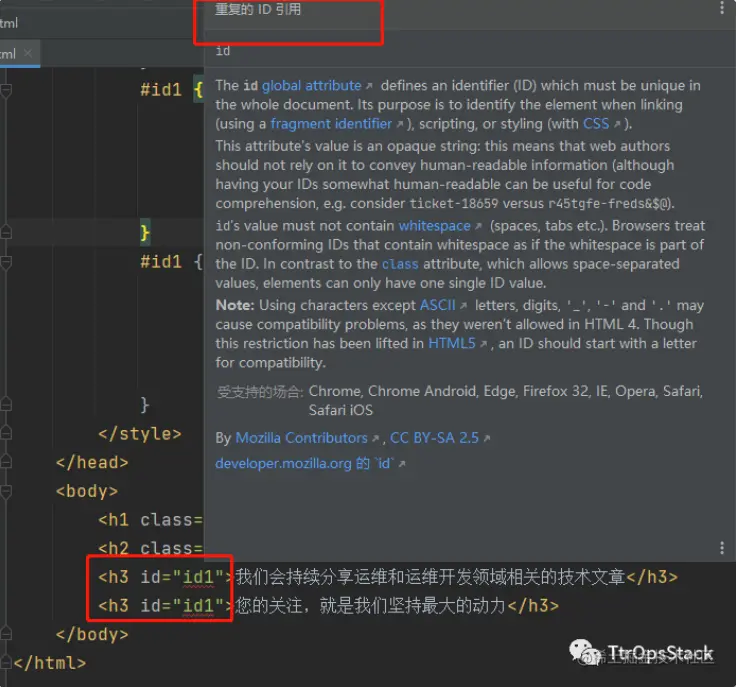Click the closing </head> tag
Screen dimensions: 736x687
[x=92, y=462]
